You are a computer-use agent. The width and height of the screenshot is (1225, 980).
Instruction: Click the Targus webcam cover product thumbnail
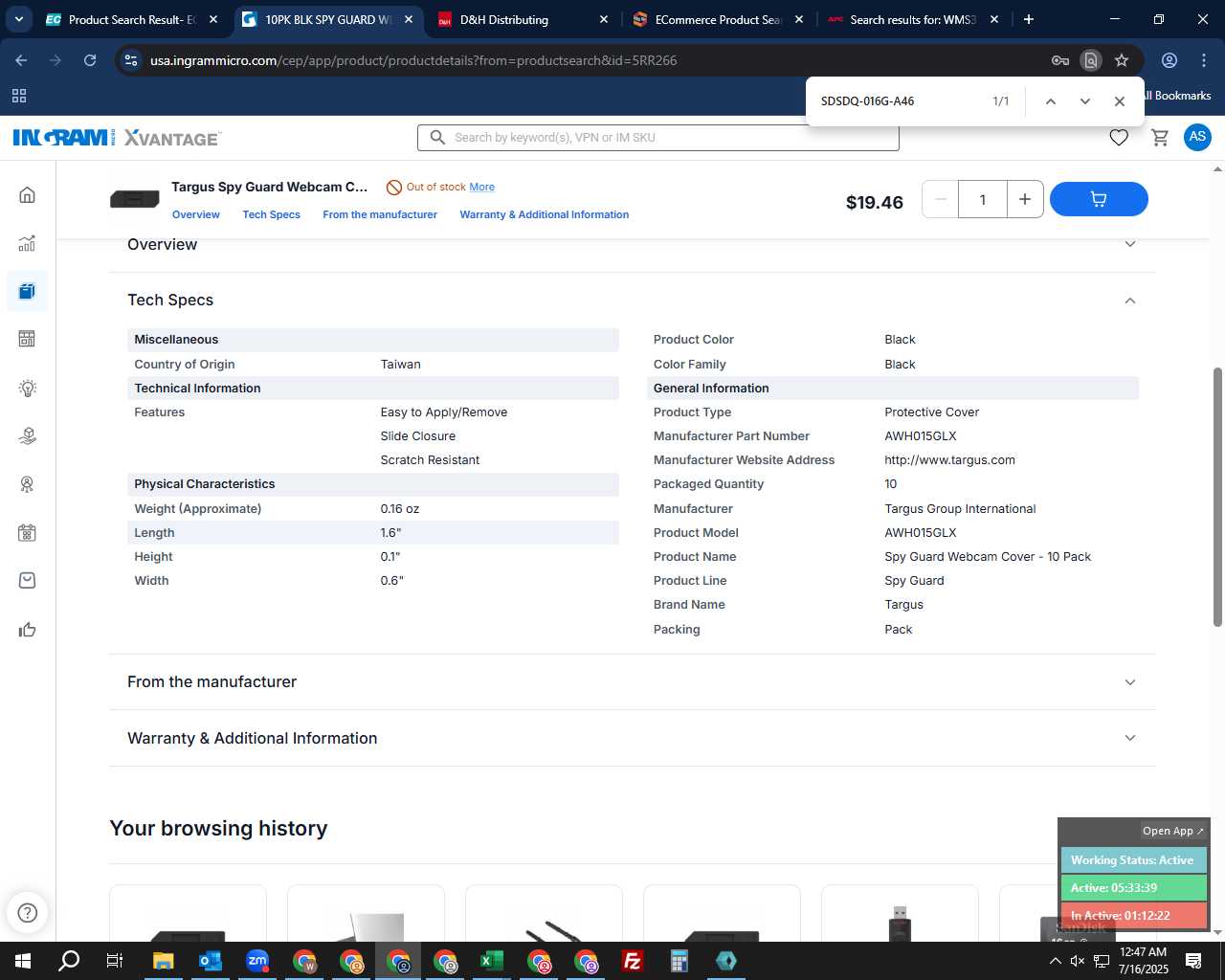(135, 199)
